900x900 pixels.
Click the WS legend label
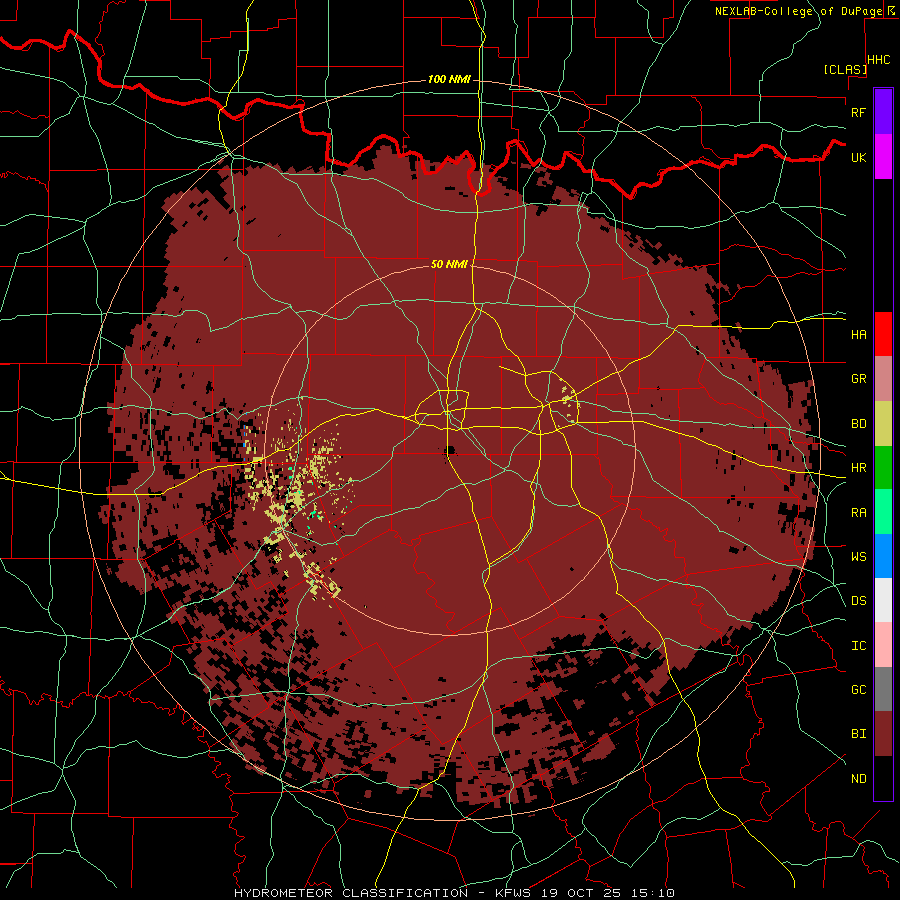point(858,556)
